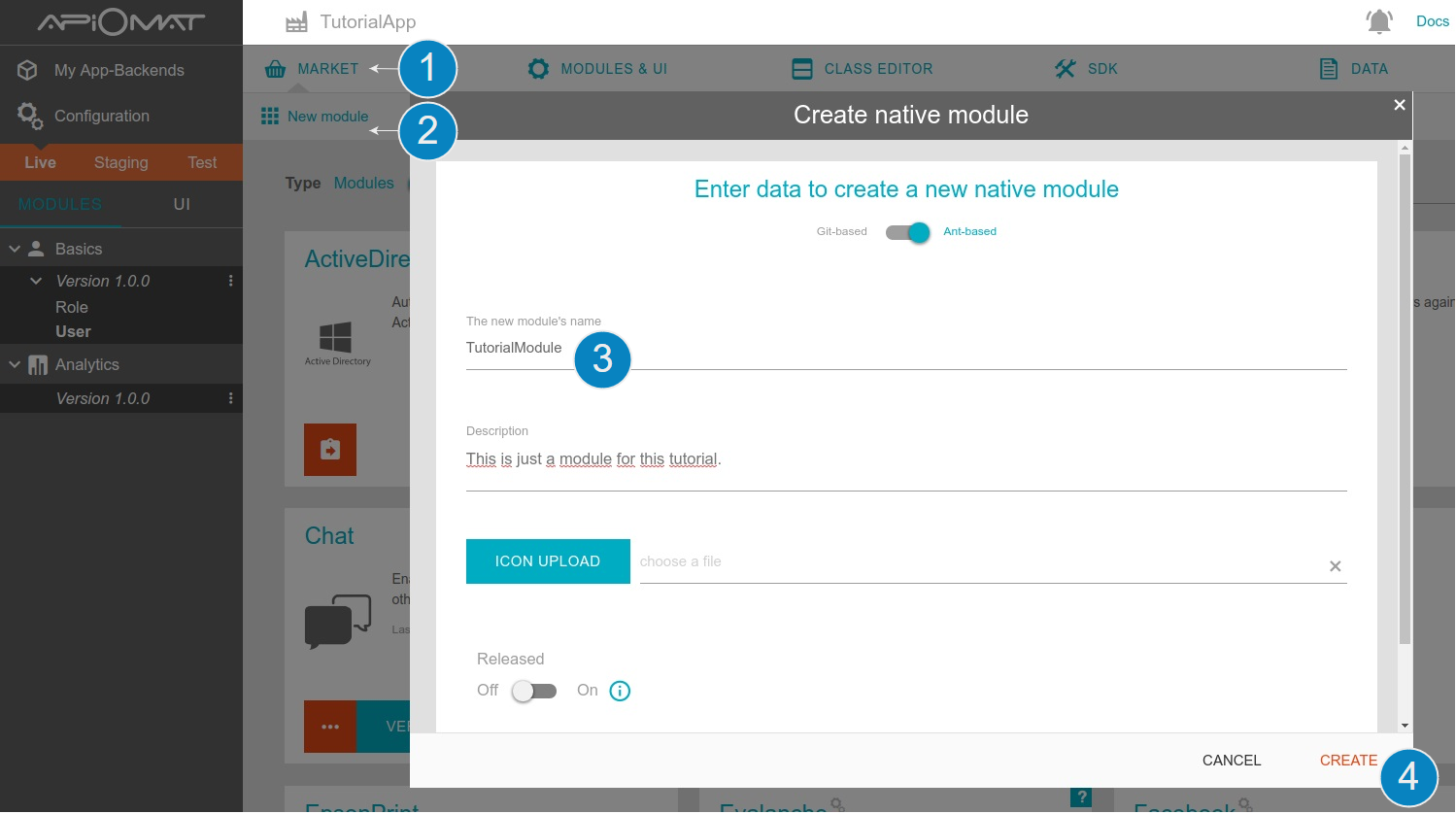
Task: Click the Class Editor icon
Action: click(802, 69)
